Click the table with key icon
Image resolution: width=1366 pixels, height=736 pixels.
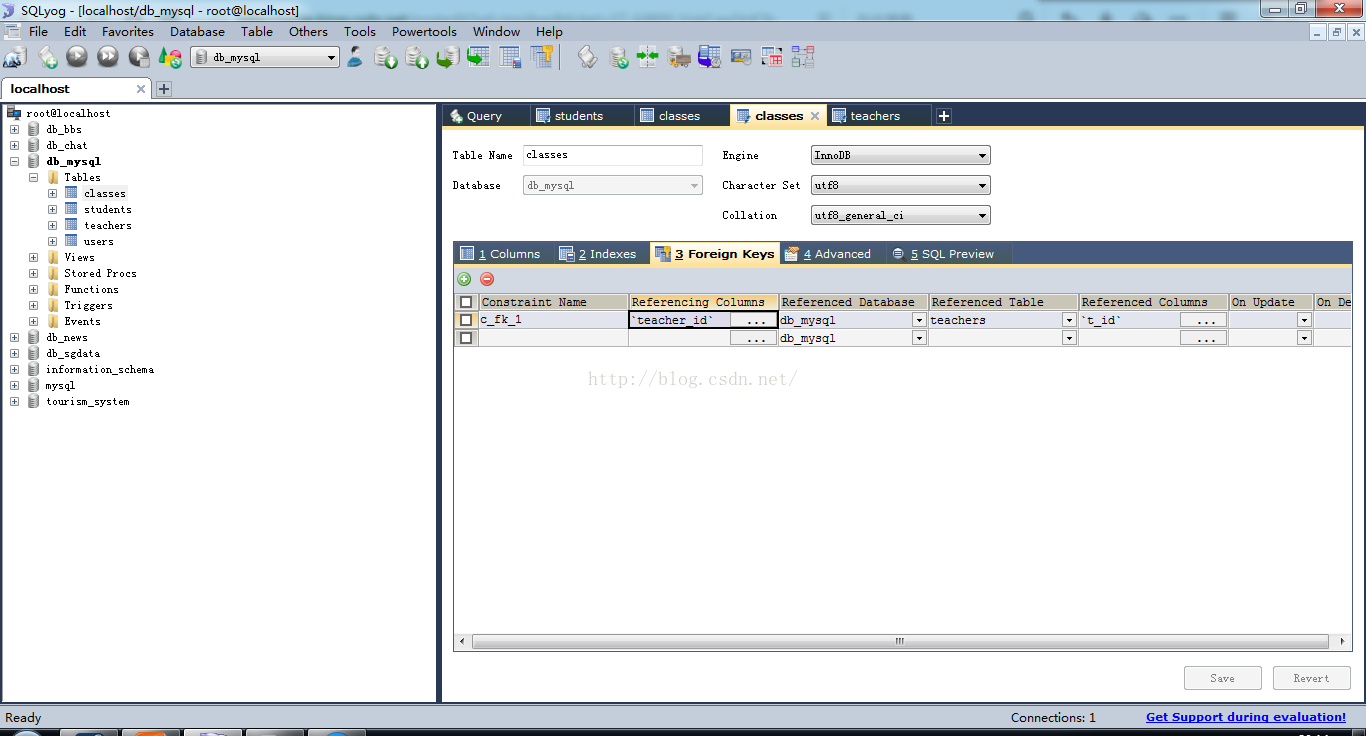[x=542, y=57]
